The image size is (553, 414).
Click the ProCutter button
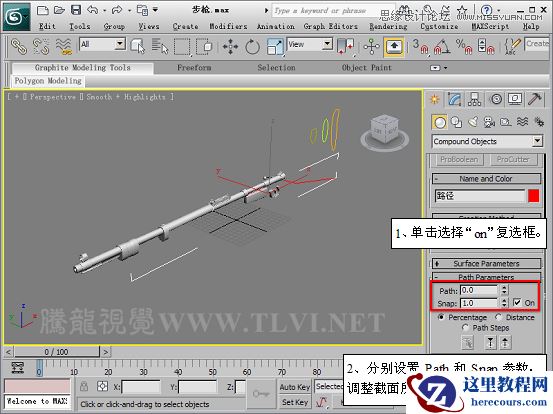[x=514, y=159]
